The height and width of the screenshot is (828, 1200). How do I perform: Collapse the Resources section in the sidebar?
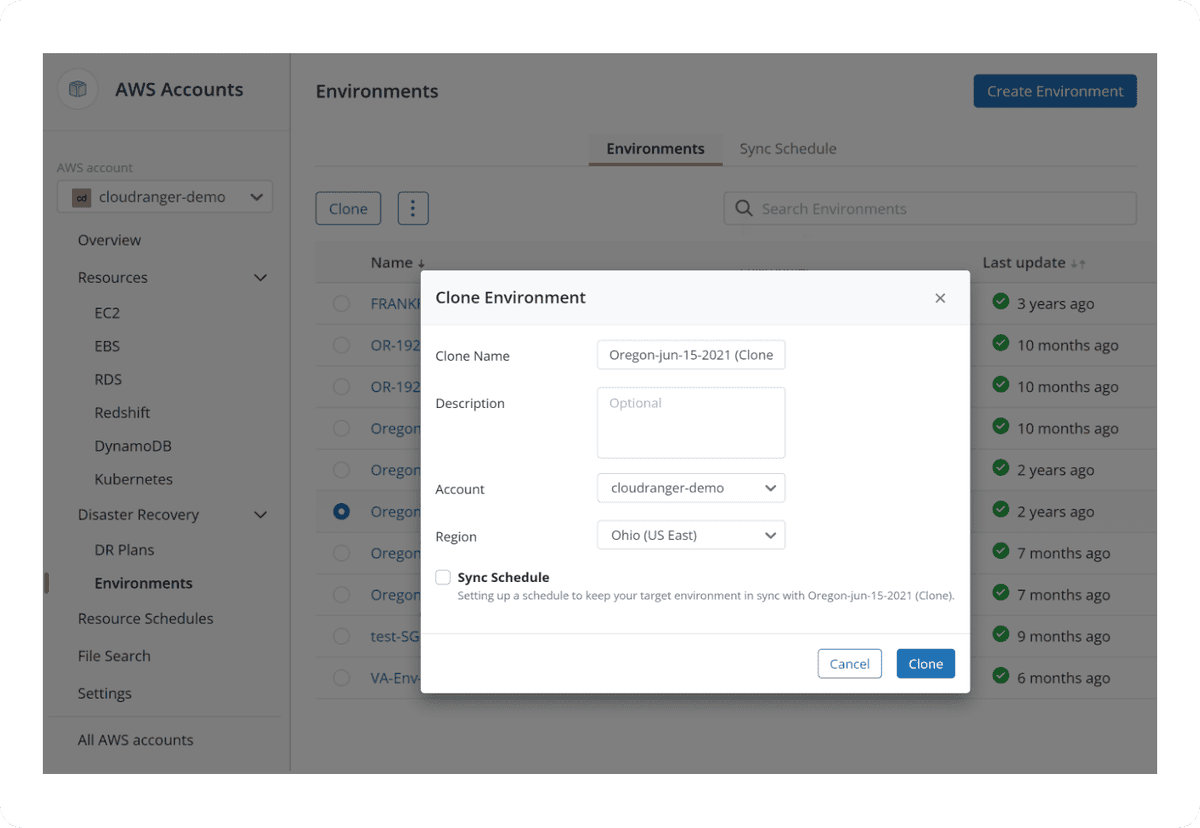260,277
